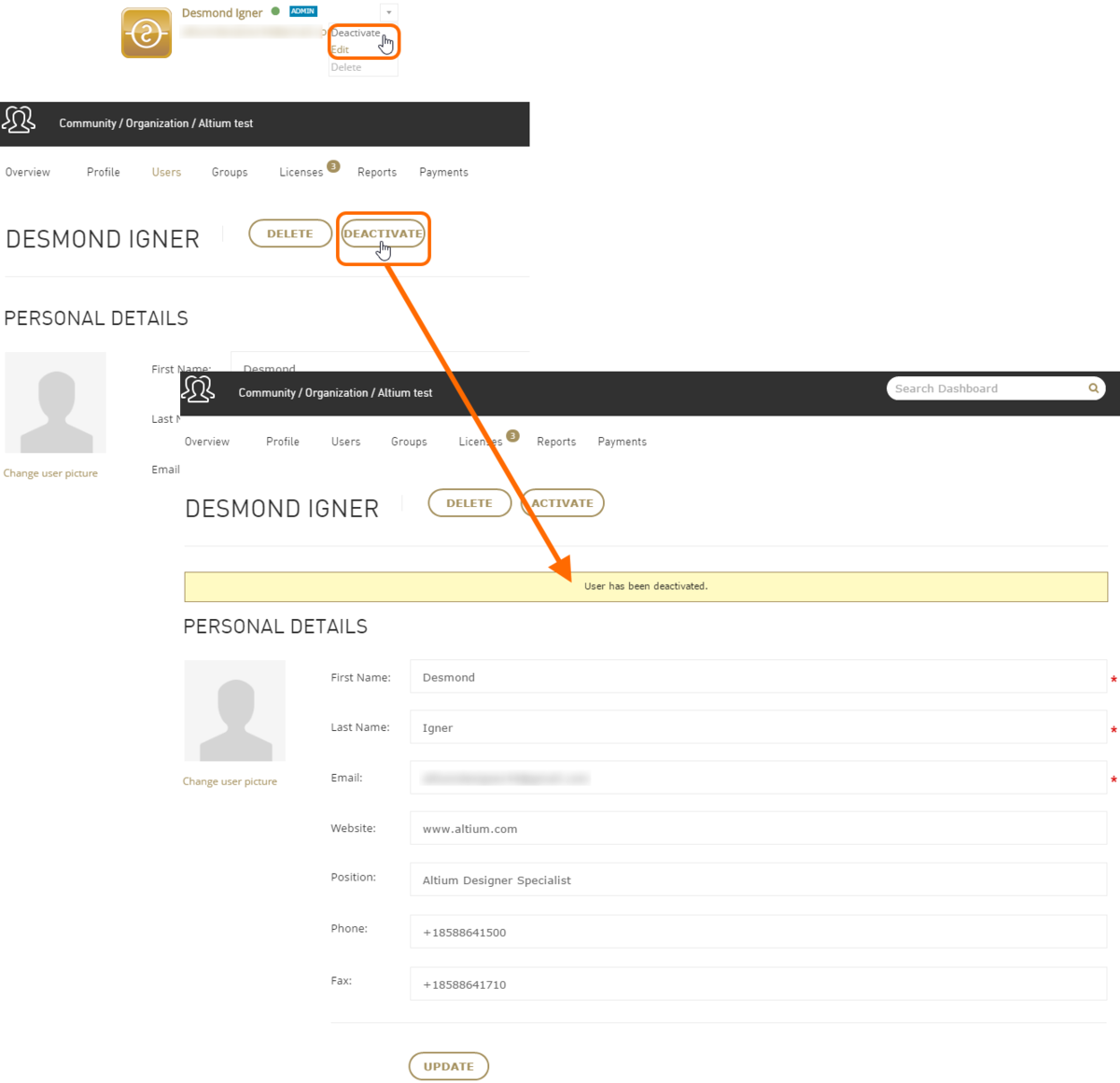This screenshot has height=1083, width=1120.
Task: Click the Website field showing www.altium.com
Action: (757, 828)
